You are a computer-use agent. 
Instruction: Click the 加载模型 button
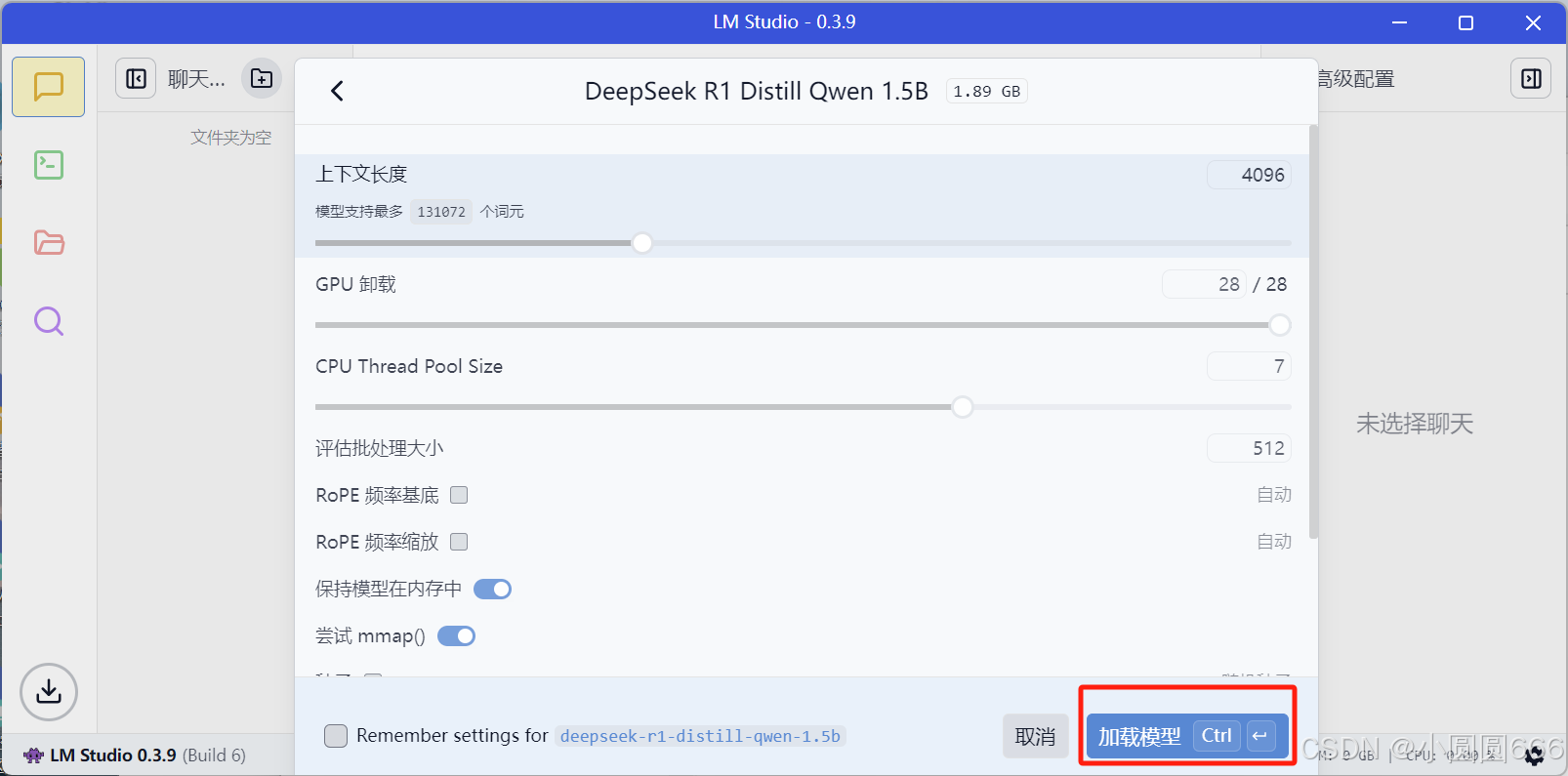pyautogui.click(x=1187, y=736)
